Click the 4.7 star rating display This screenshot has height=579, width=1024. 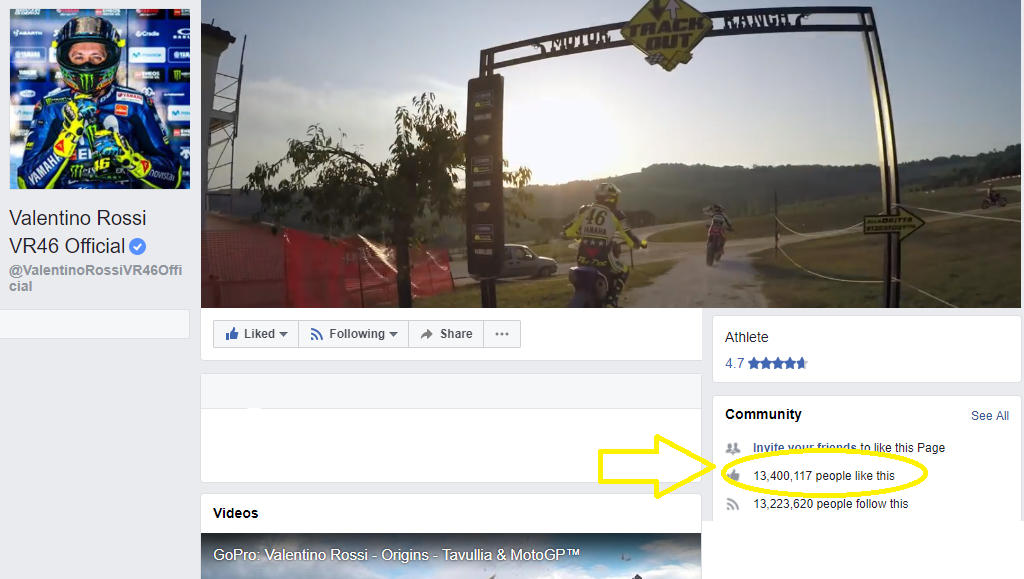pyautogui.click(x=765, y=362)
